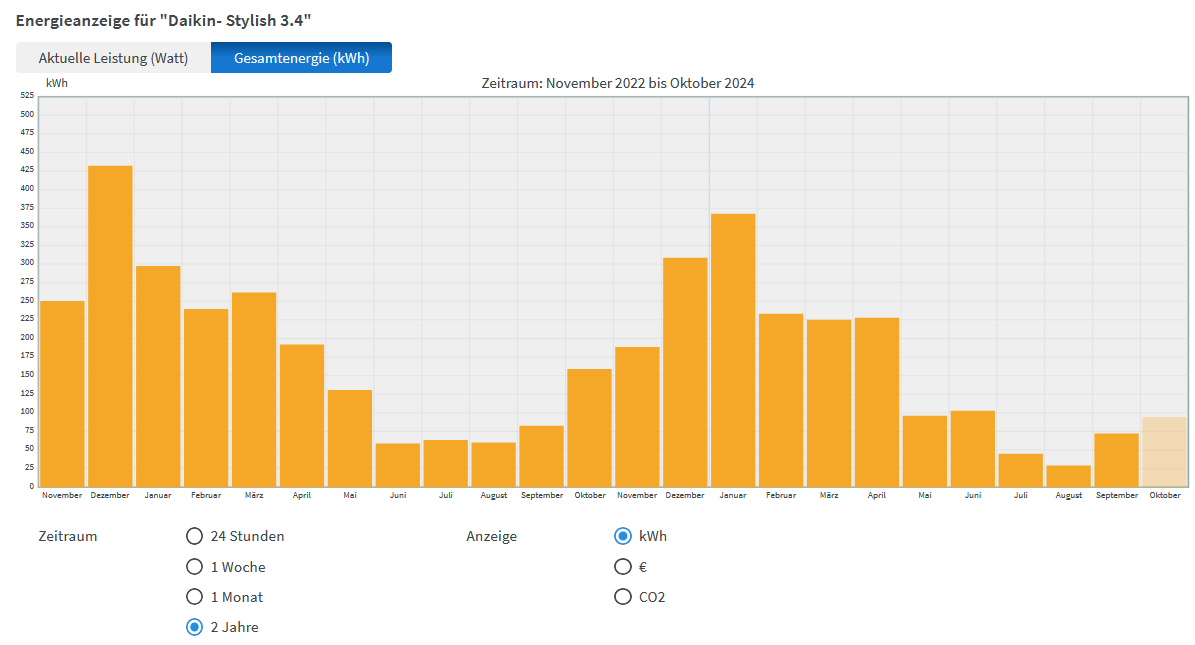
Task: Click the tallest Dezember 2022 bar
Action: coord(110,325)
